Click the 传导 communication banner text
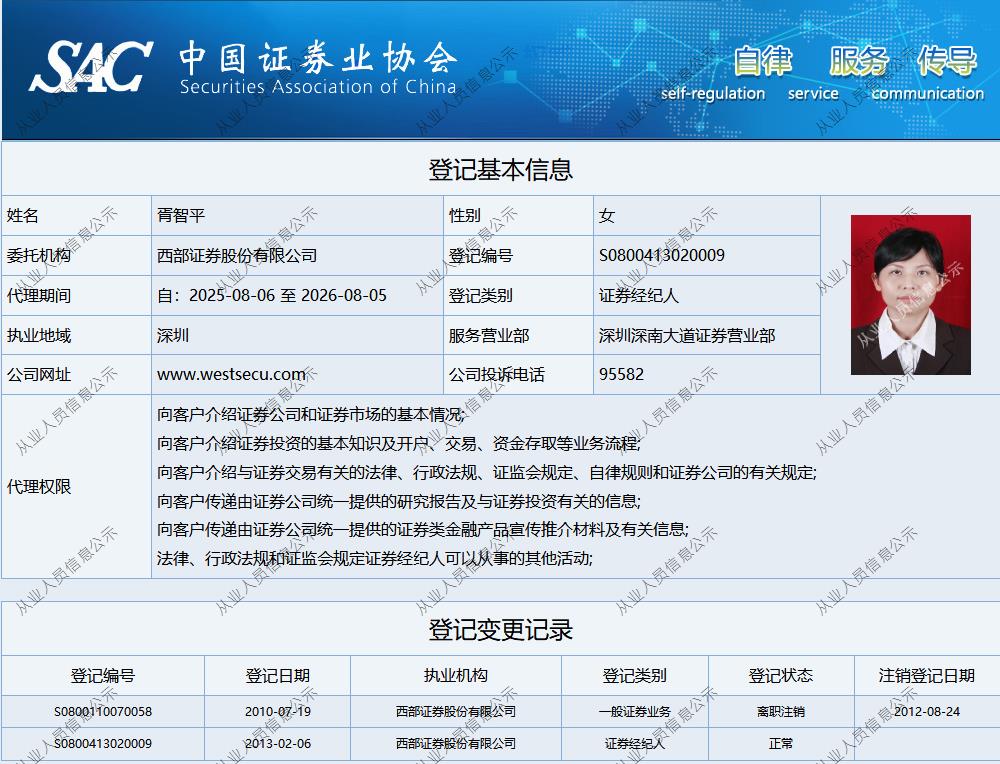Image resolution: width=1000 pixels, height=764 pixels. [x=946, y=62]
